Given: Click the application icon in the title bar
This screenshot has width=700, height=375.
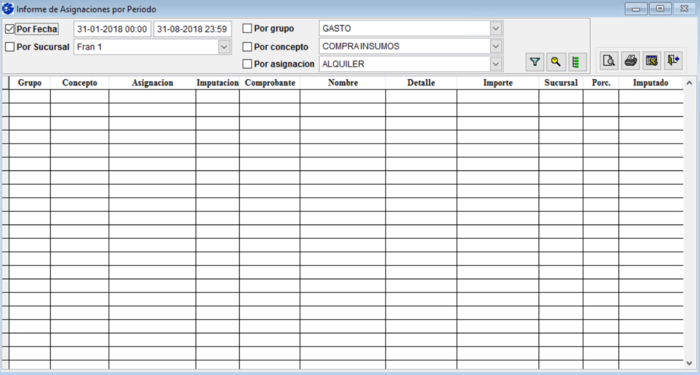Looking at the screenshot, I should click(x=8, y=8).
